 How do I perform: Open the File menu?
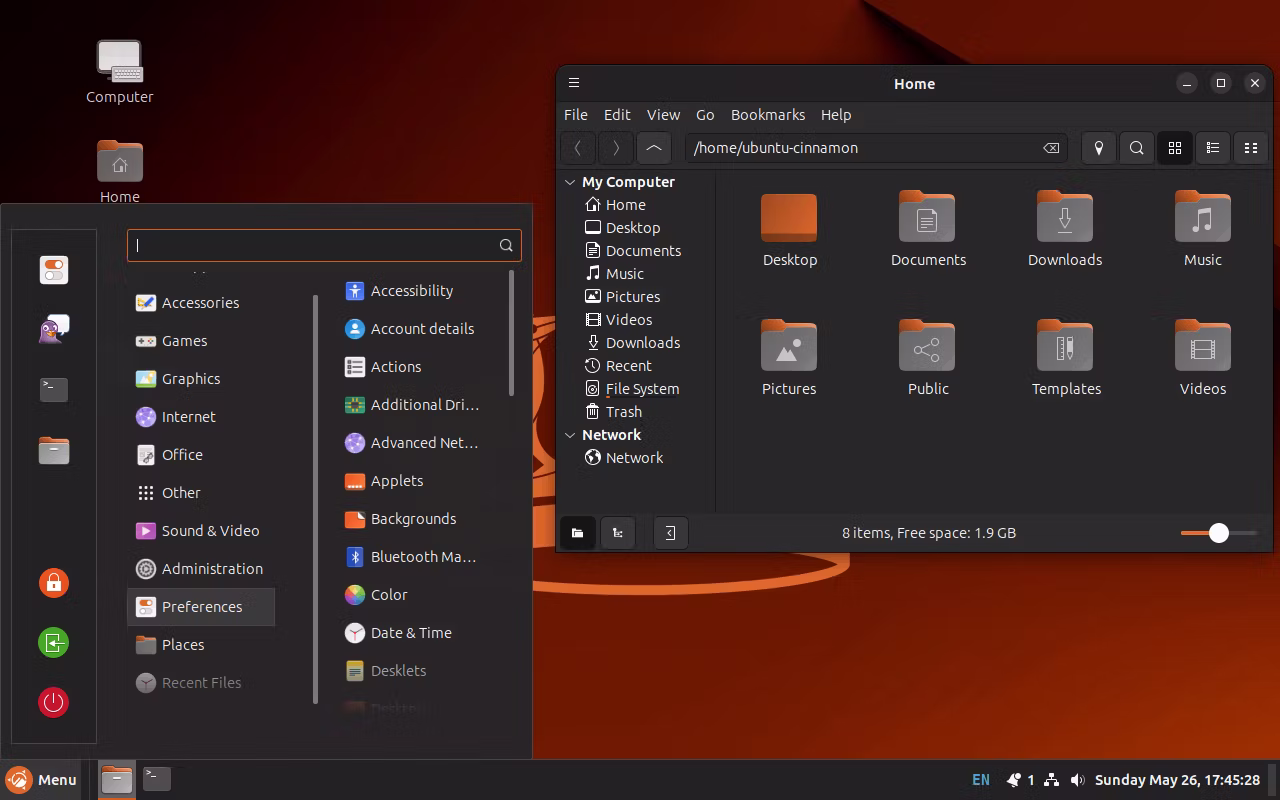pyautogui.click(x=576, y=115)
